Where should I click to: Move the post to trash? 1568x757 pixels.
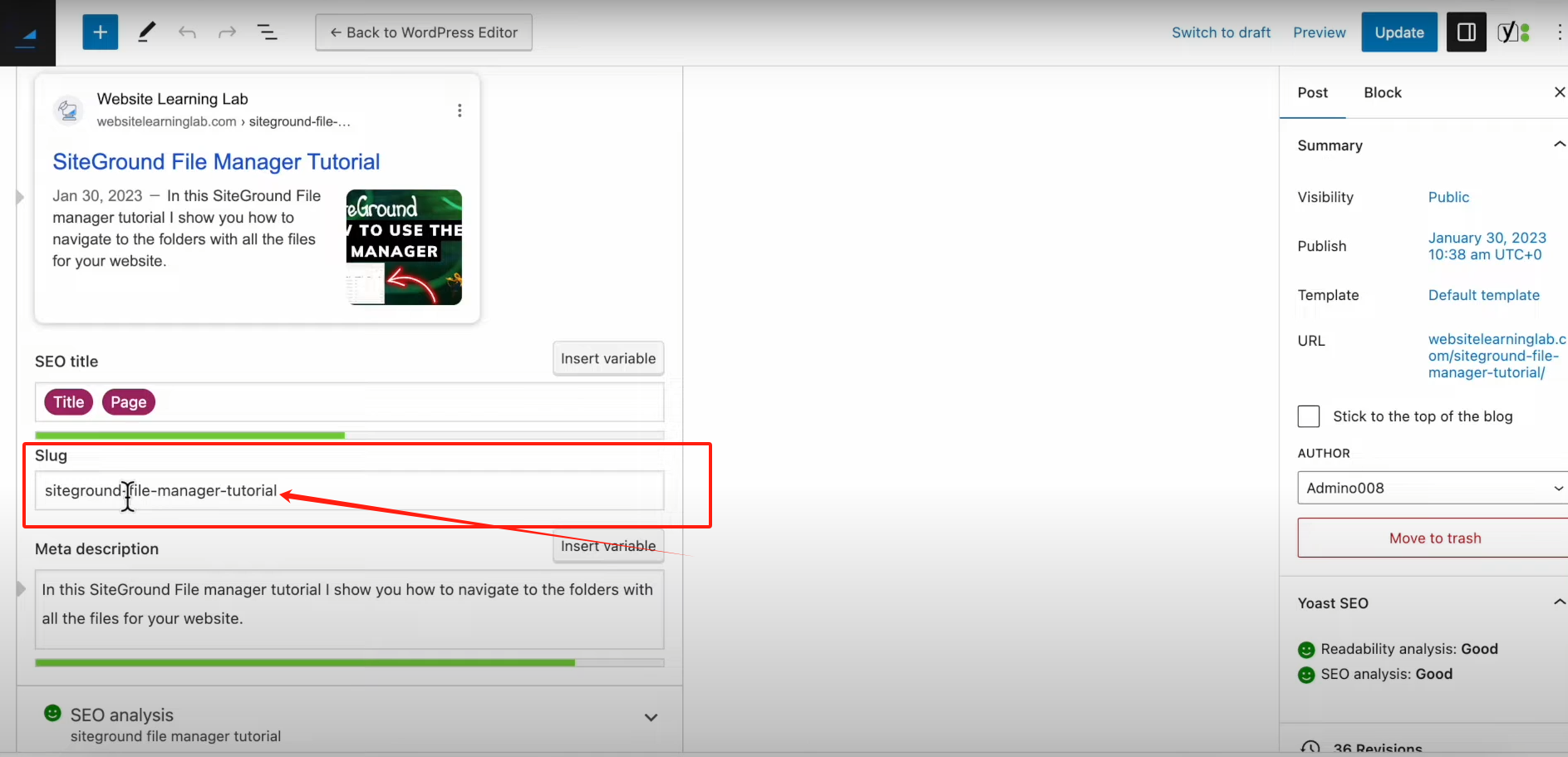point(1435,538)
